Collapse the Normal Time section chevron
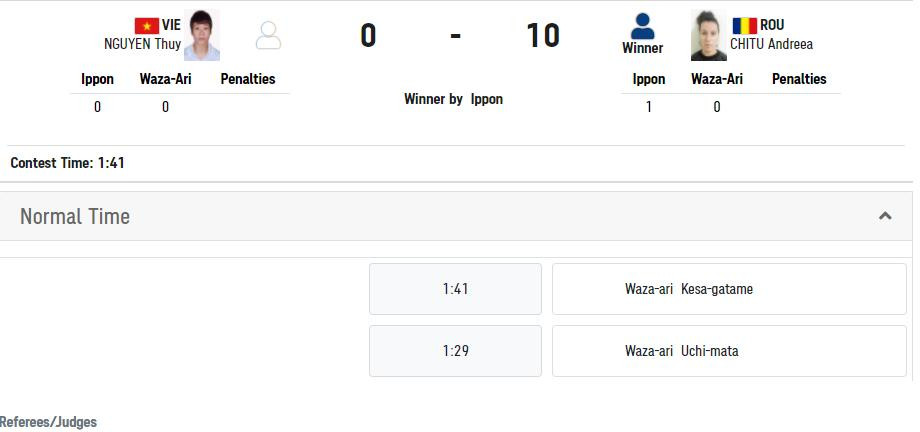 (884, 216)
